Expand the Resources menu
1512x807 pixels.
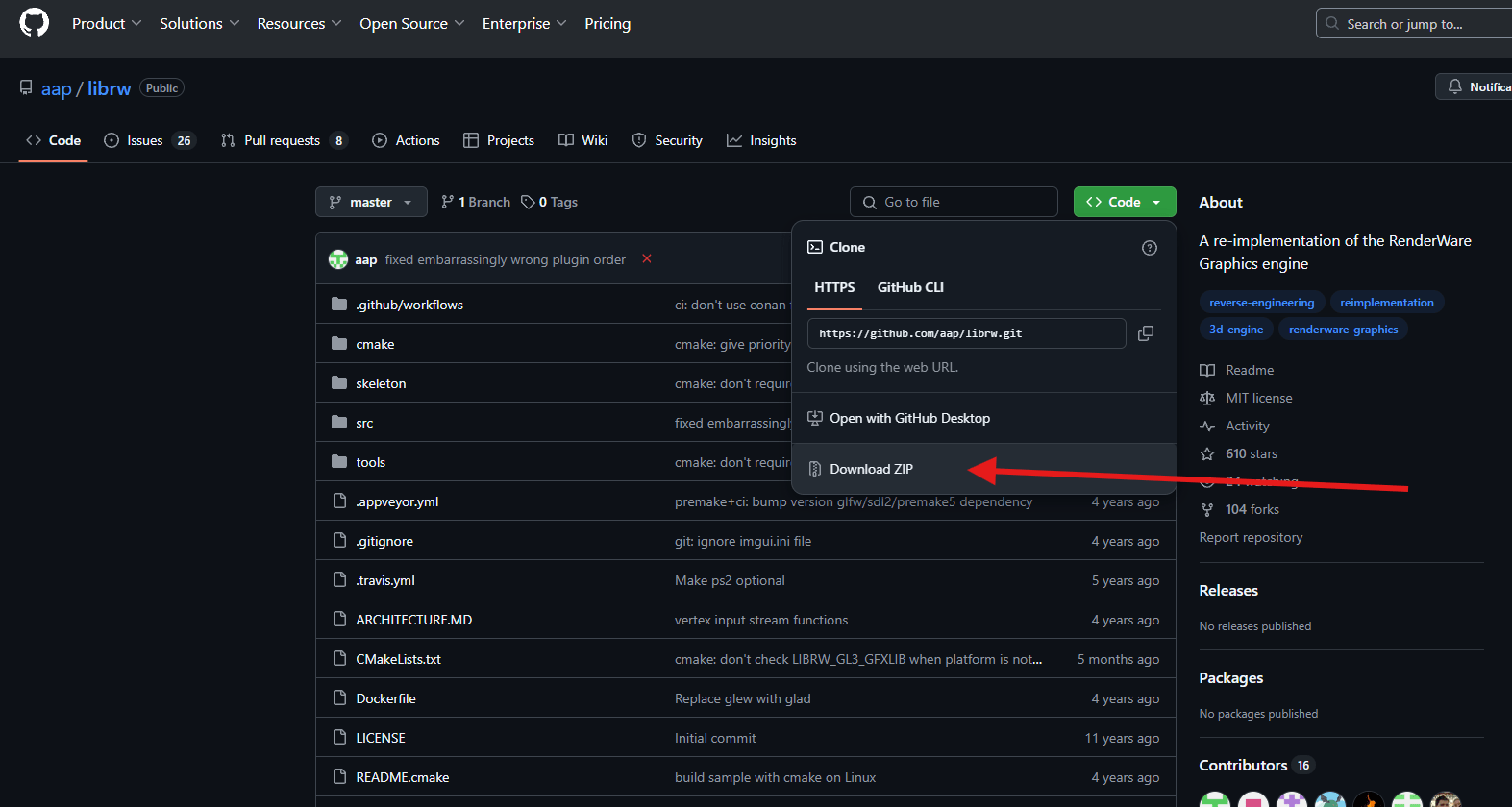[299, 23]
